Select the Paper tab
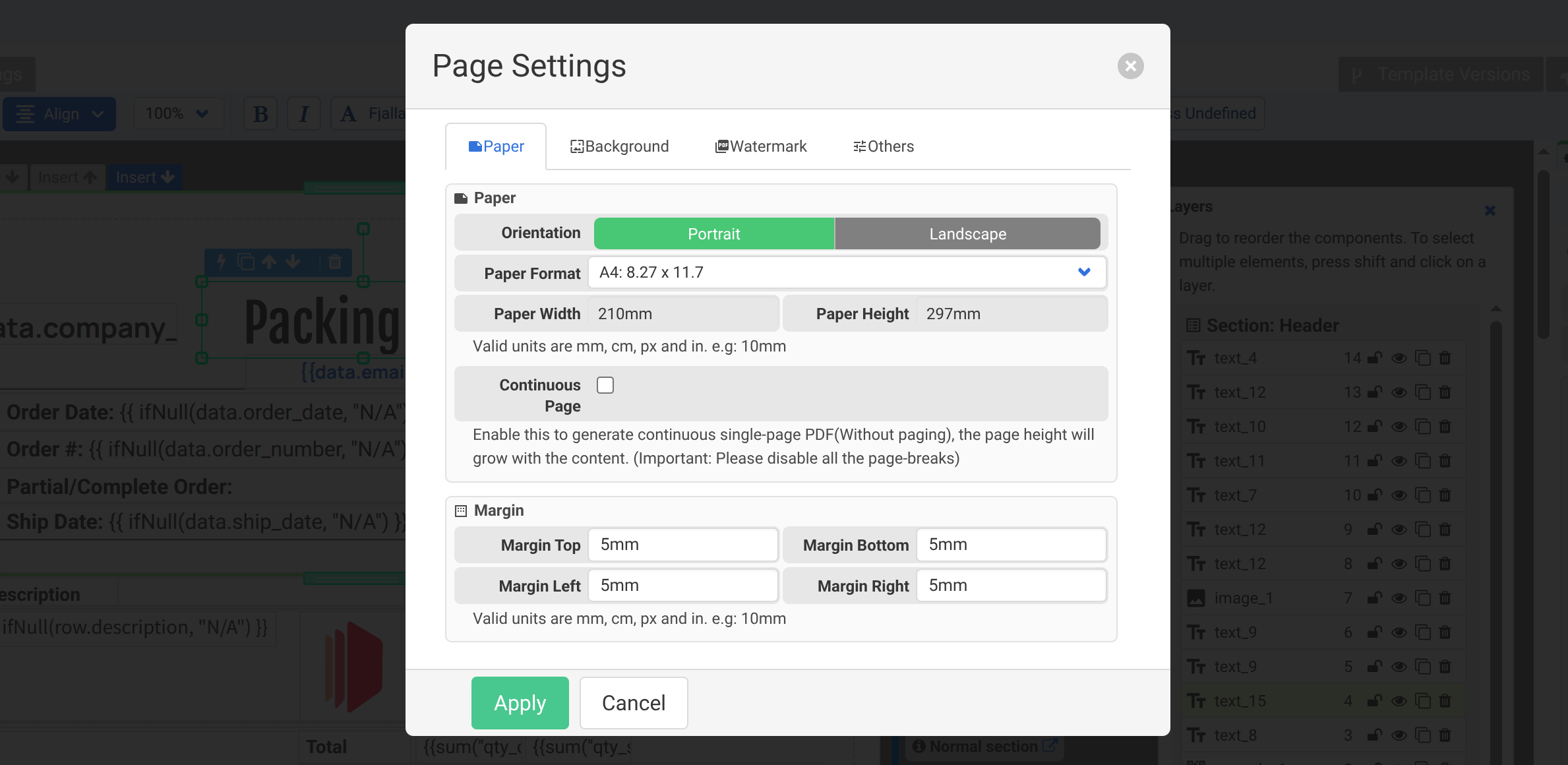This screenshot has height=765, width=1568. pos(496,146)
